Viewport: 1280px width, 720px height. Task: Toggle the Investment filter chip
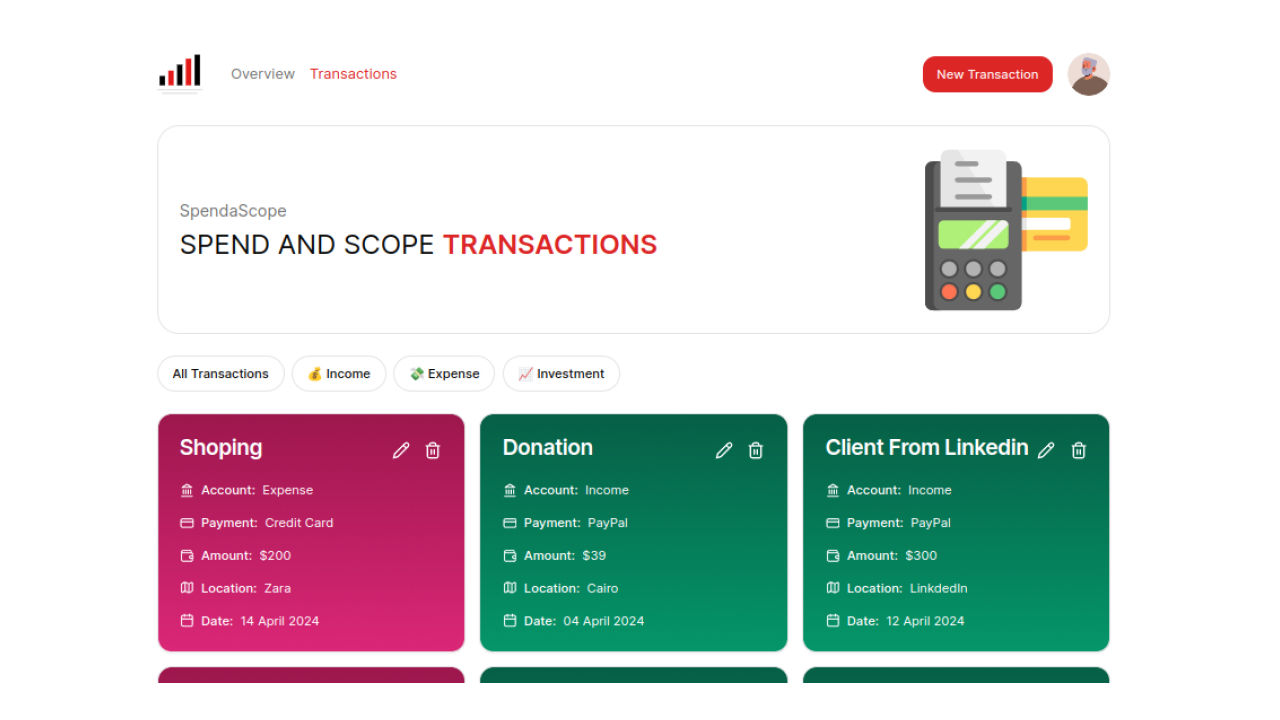pos(561,373)
